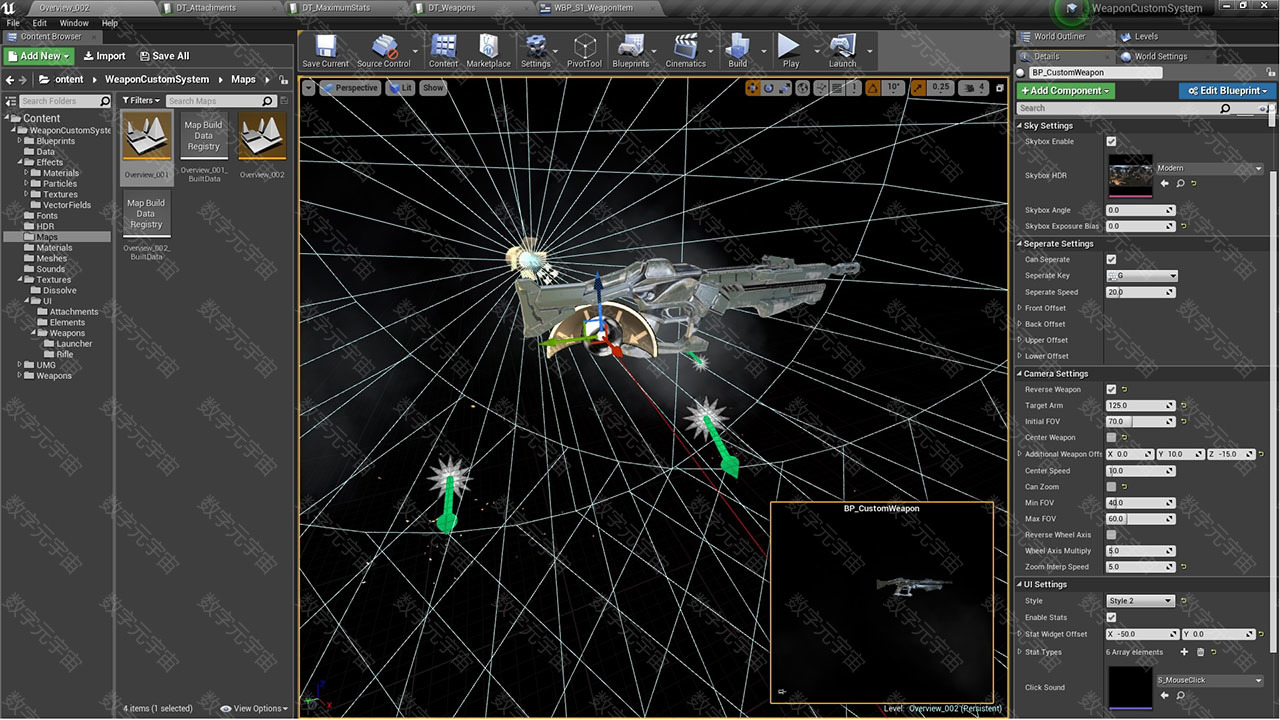Click the Launch toolbar icon
The image size is (1280, 720).
click(x=843, y=51)
